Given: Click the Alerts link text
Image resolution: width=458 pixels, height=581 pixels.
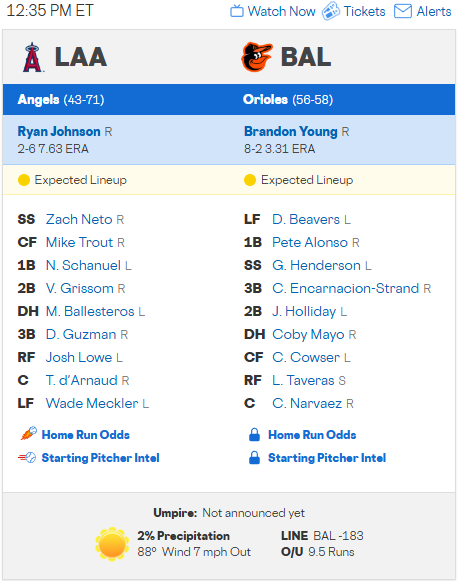Looking at the screenshot, I should pos(434,11).
